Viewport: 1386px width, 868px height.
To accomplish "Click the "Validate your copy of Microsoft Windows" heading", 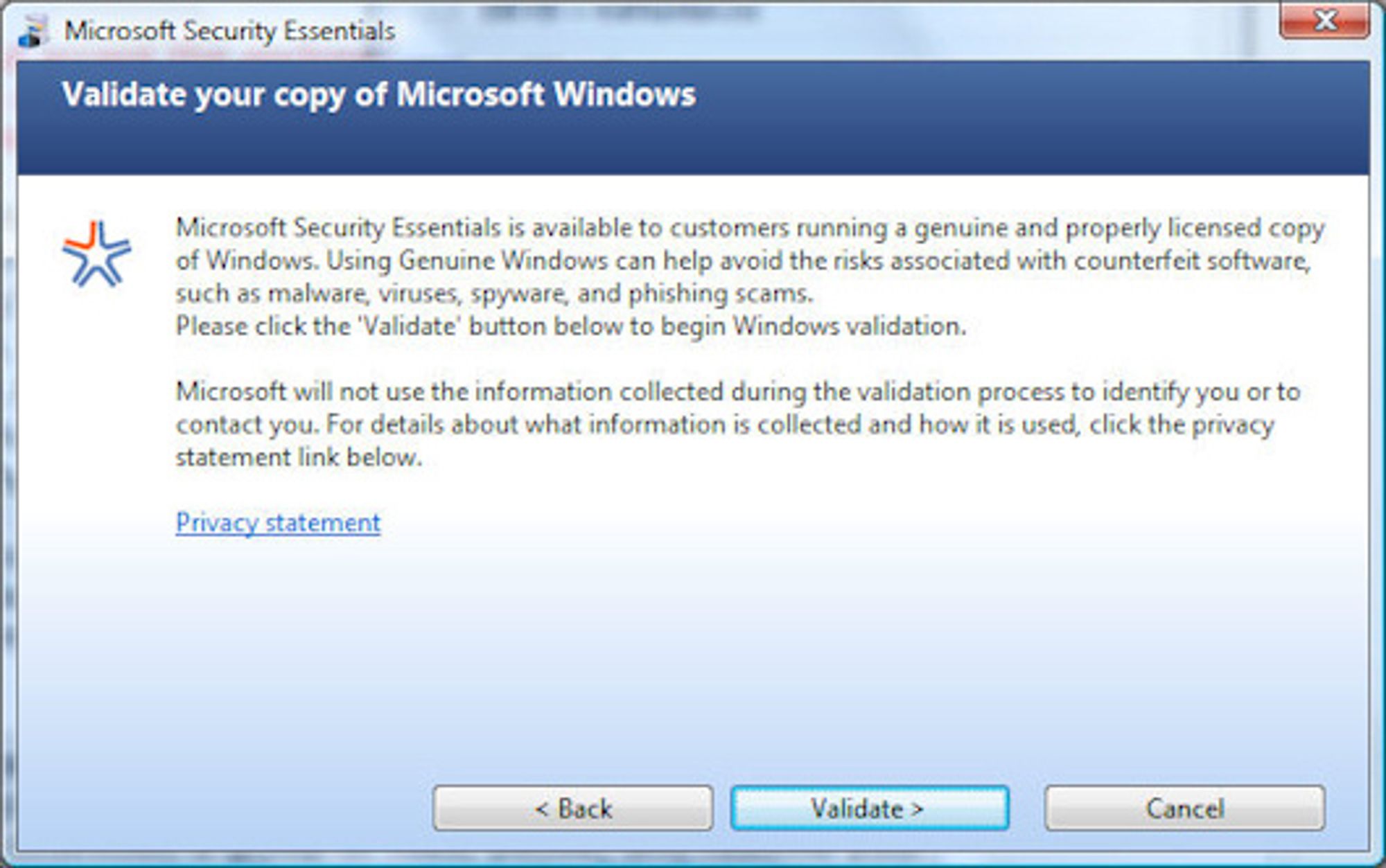I will tap(378, 95).
